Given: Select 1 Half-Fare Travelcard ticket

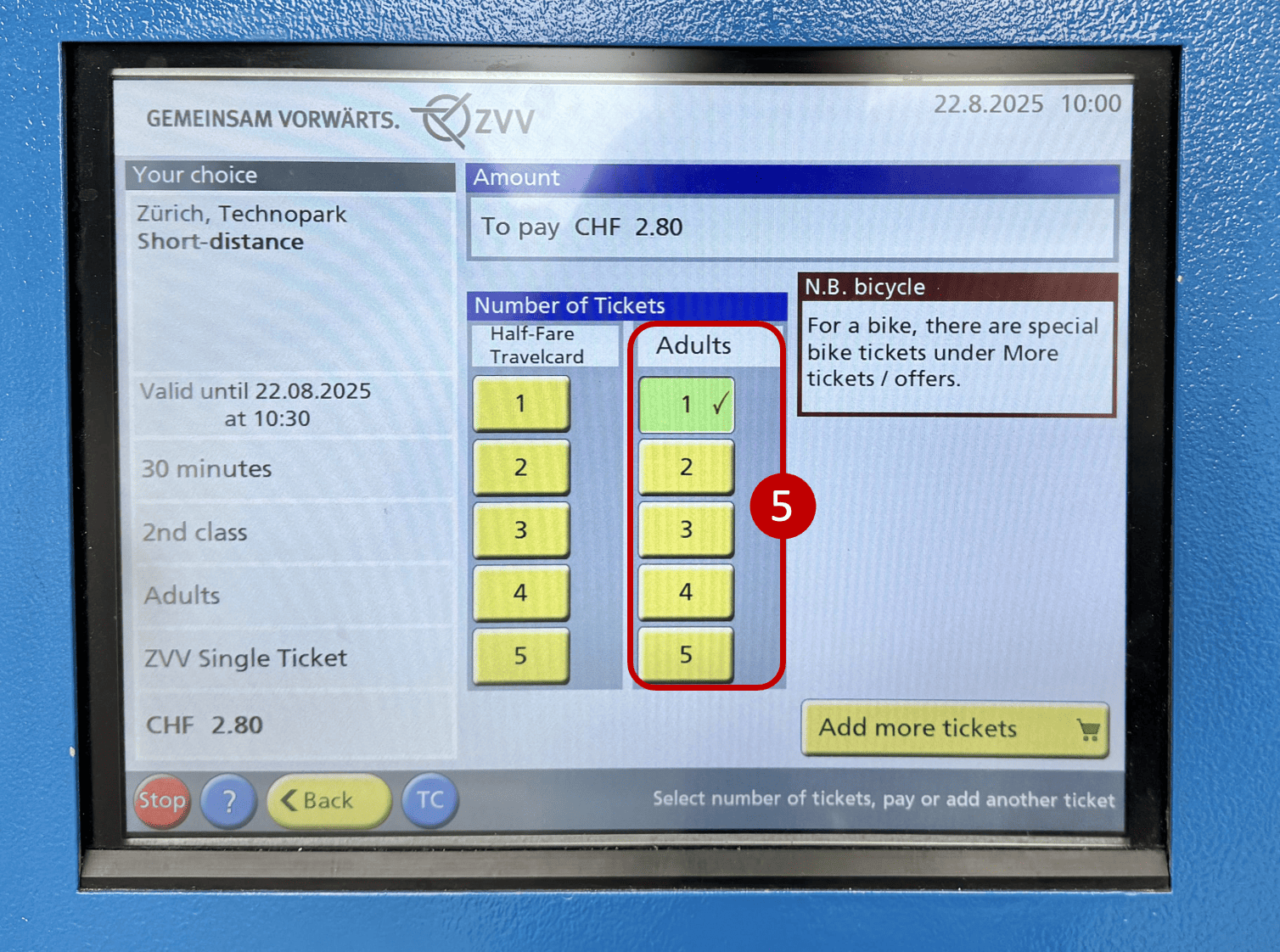Looking at the screenshot, I should 520,404.
